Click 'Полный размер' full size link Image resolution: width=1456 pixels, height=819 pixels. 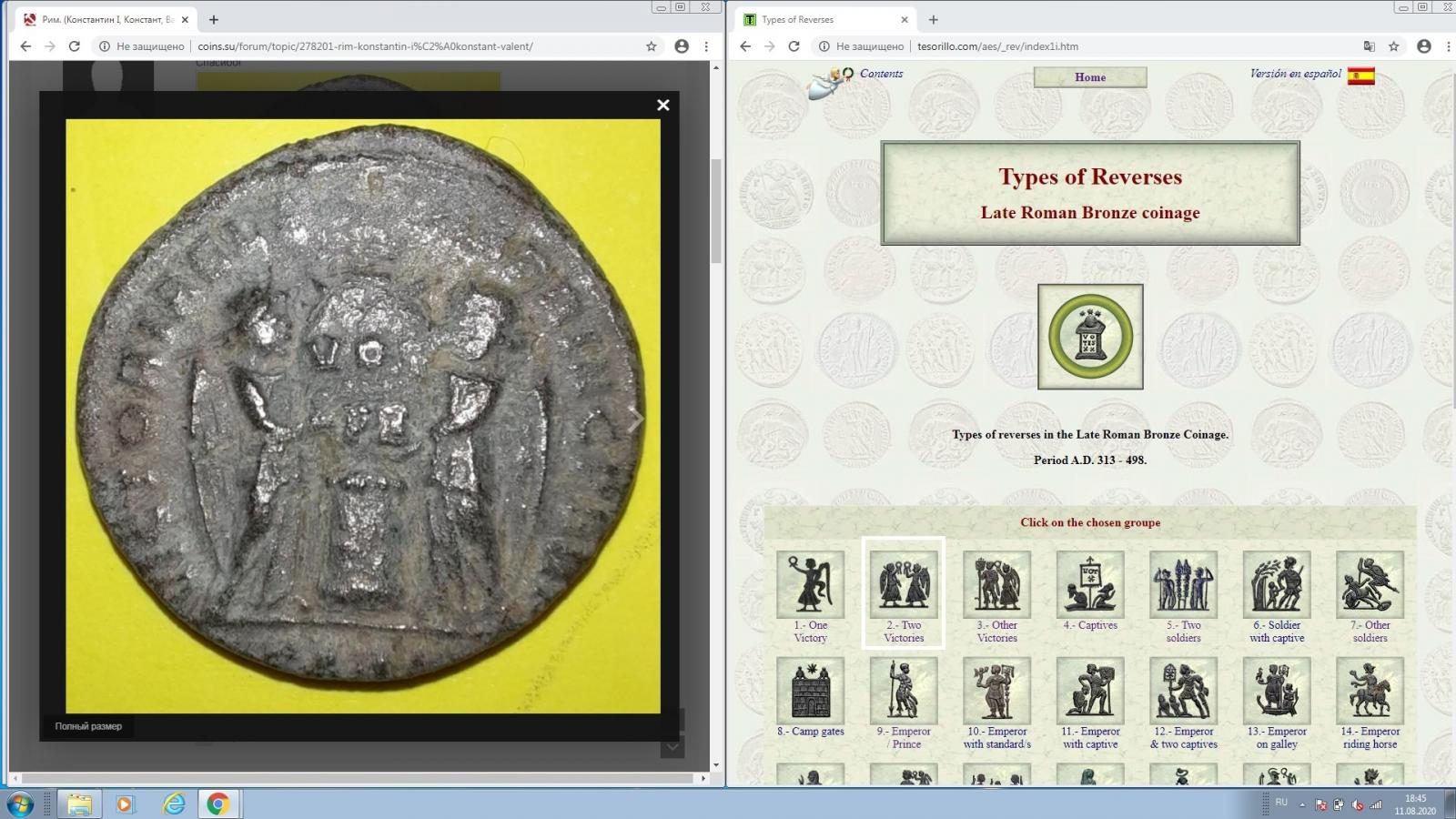tap(88, 726)
